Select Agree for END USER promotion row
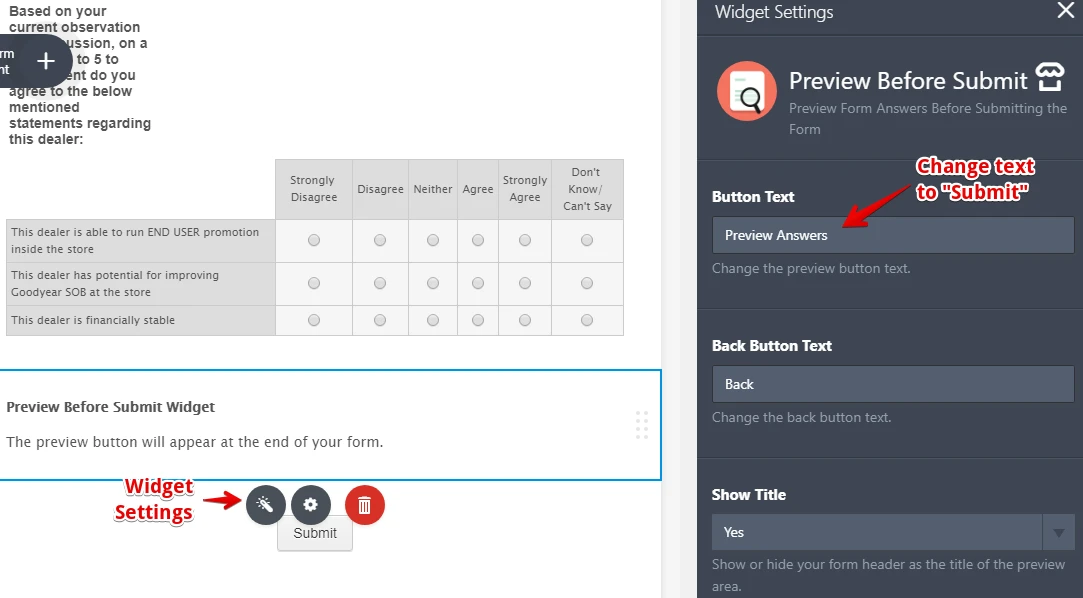Viewport: 1083px width, 598px height. pos(477,240)
